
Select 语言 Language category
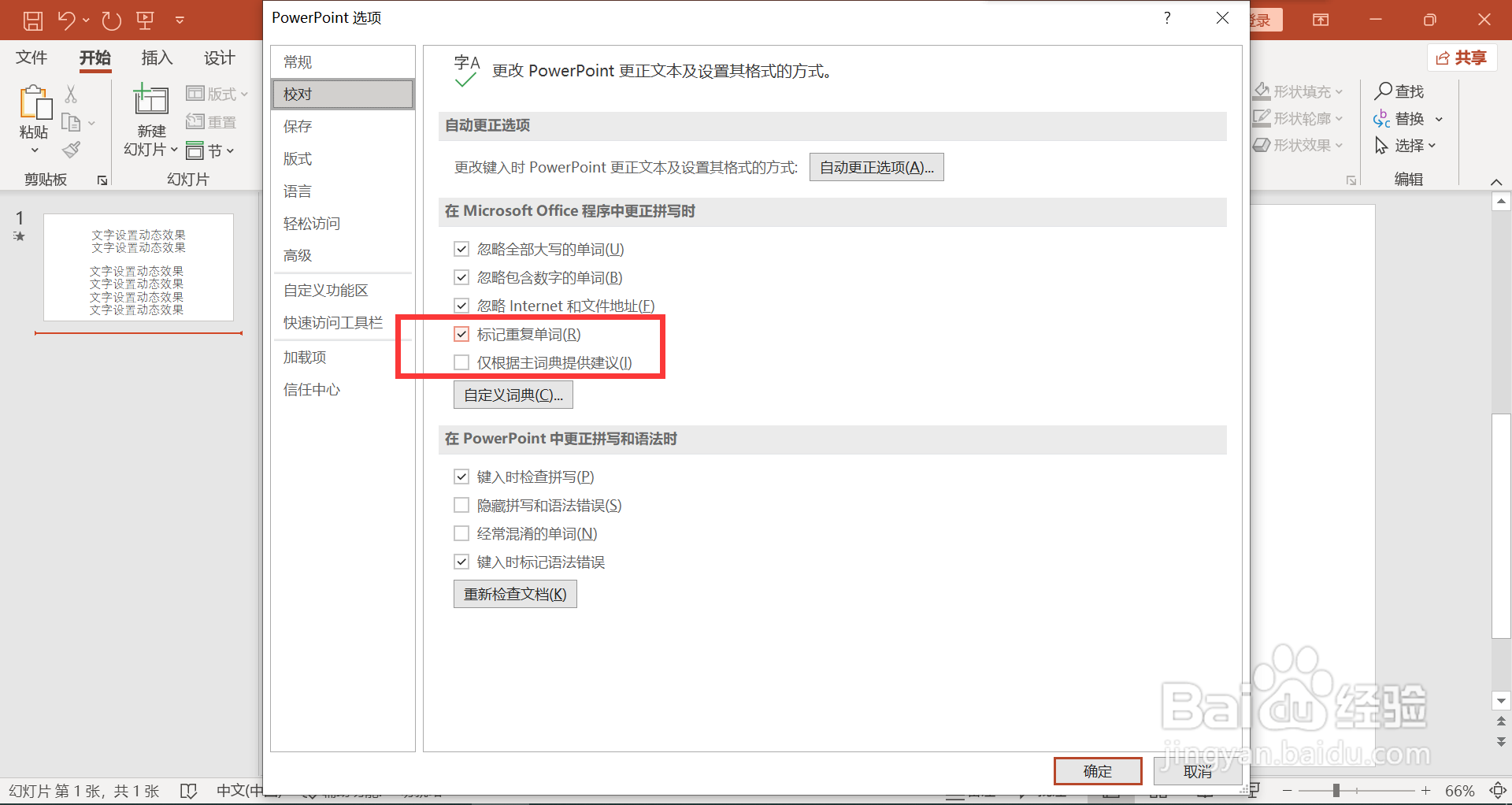coord(343,191)
